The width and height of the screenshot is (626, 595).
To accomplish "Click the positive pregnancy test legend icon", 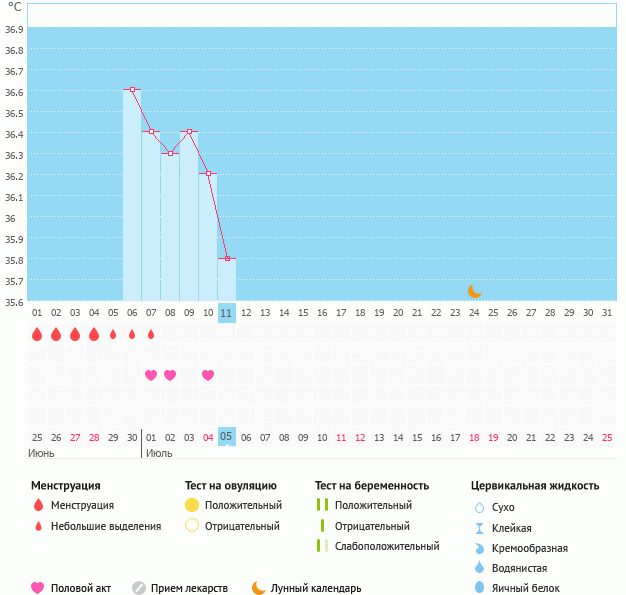I will 322,505.
